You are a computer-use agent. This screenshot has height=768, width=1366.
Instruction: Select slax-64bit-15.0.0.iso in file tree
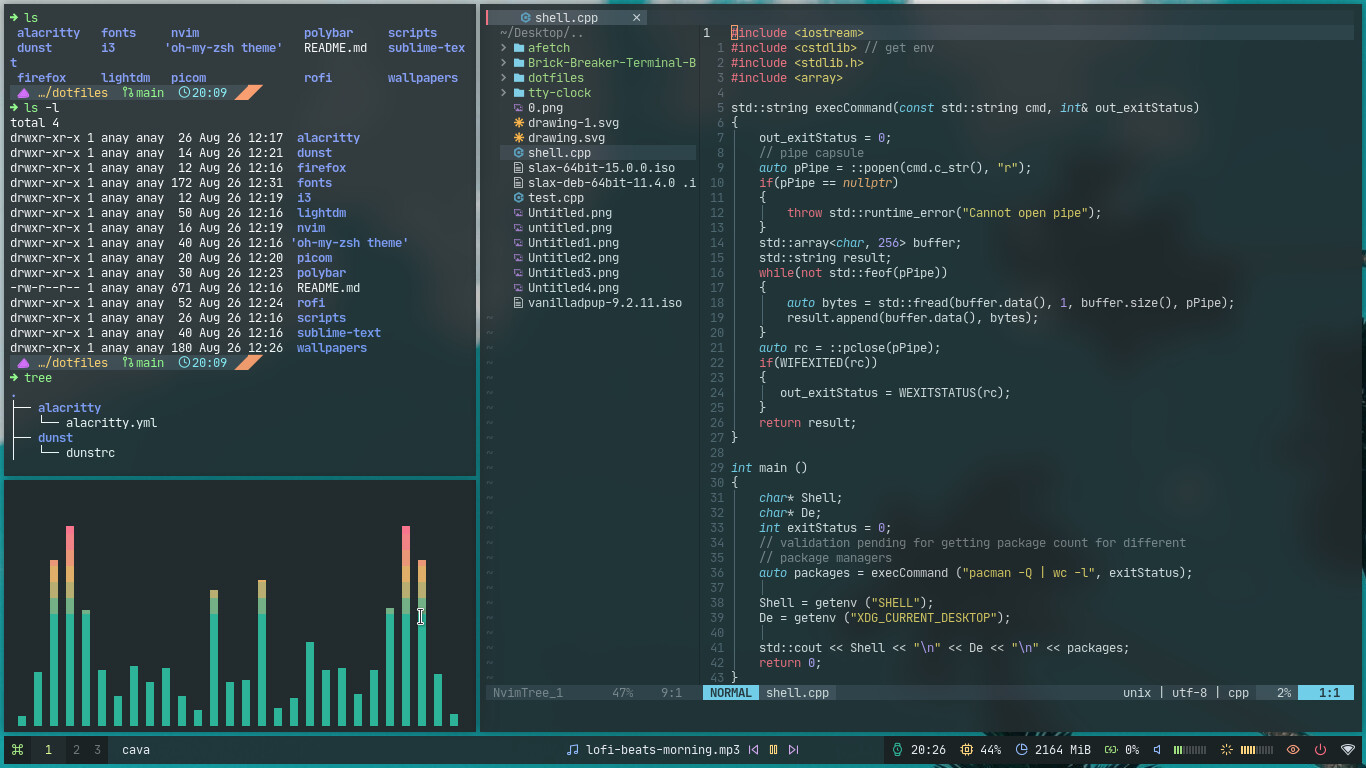click(x=601, y=168)
